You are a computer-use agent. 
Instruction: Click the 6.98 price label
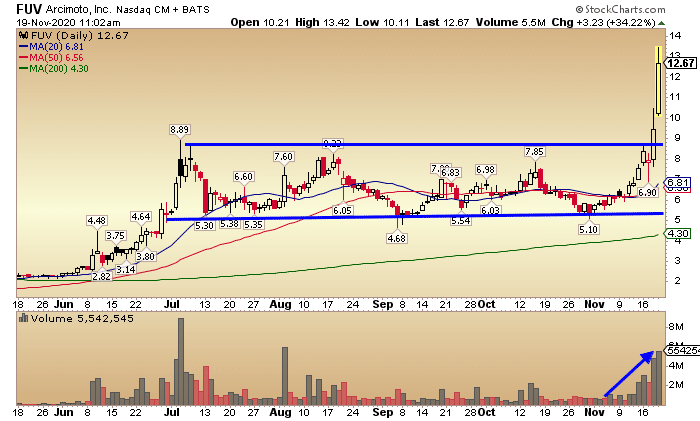click(x=485, y=169)
